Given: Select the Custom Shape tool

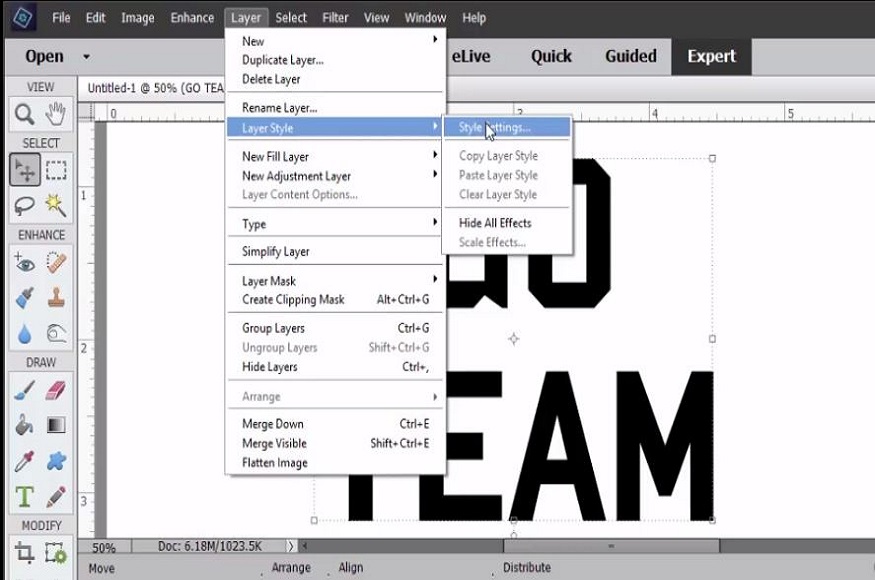Looking at the screenshot, I should pos(56,461).
